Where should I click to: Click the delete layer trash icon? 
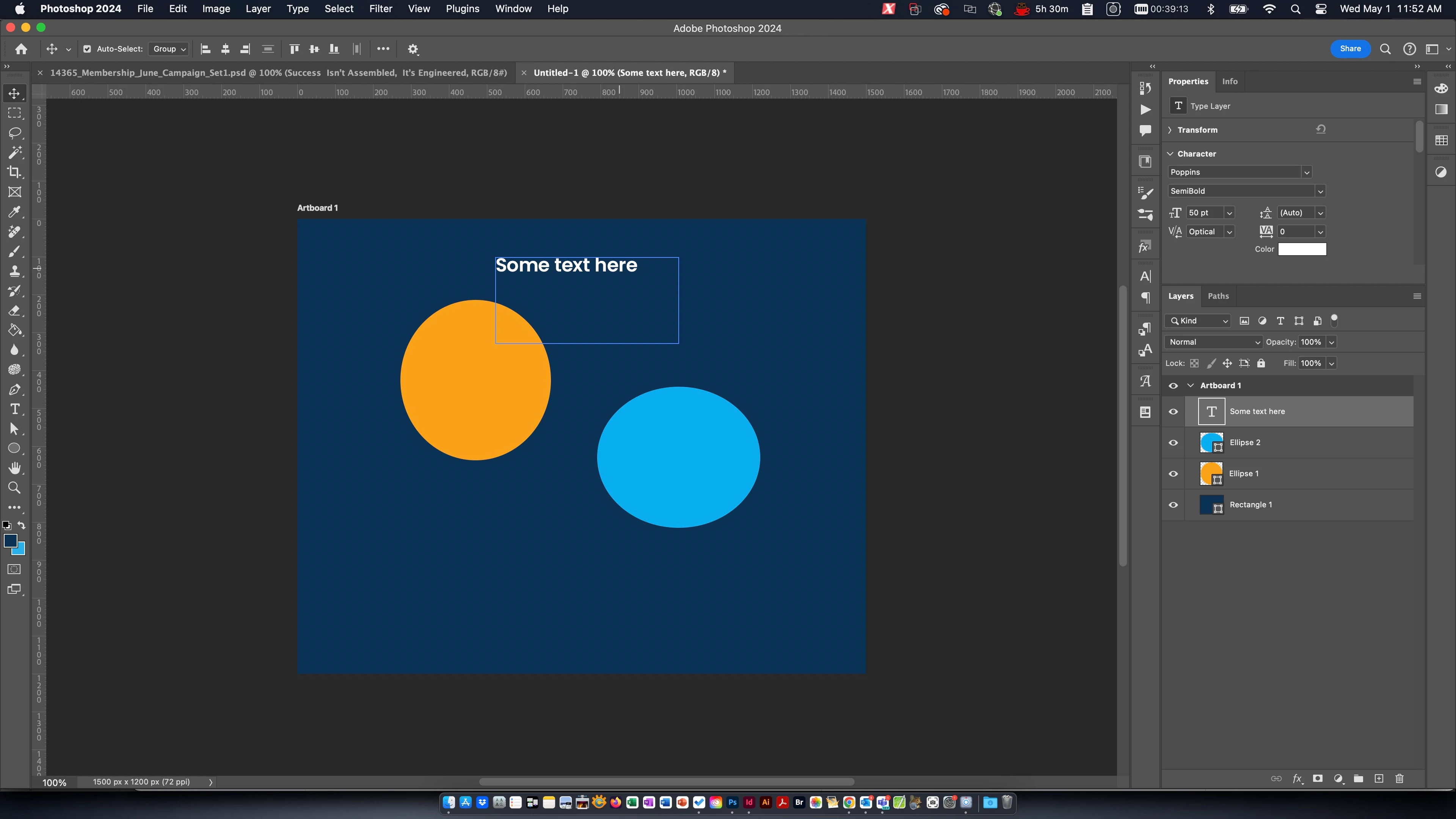point(1399,778)
